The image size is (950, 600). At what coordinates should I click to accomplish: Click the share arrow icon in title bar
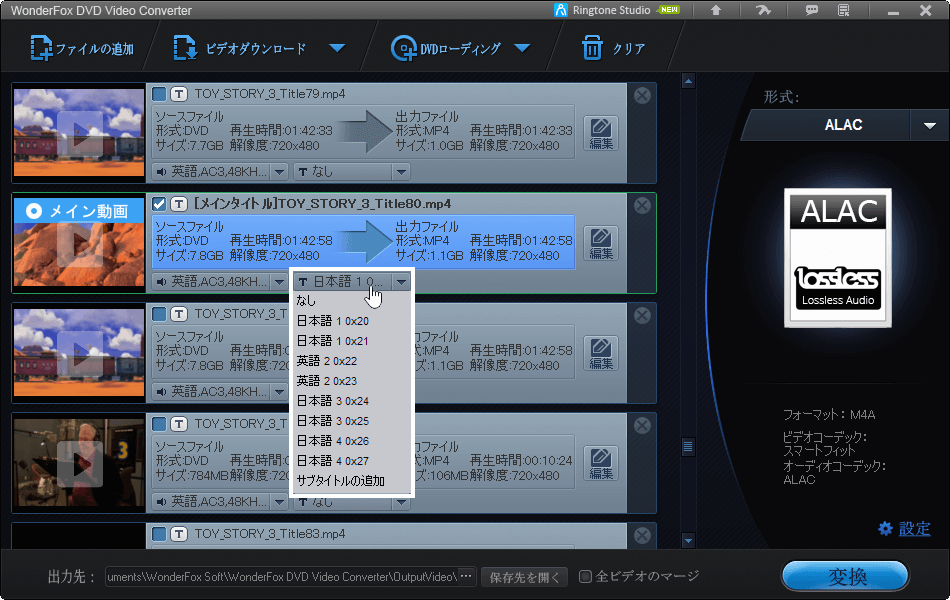(763, 10)
